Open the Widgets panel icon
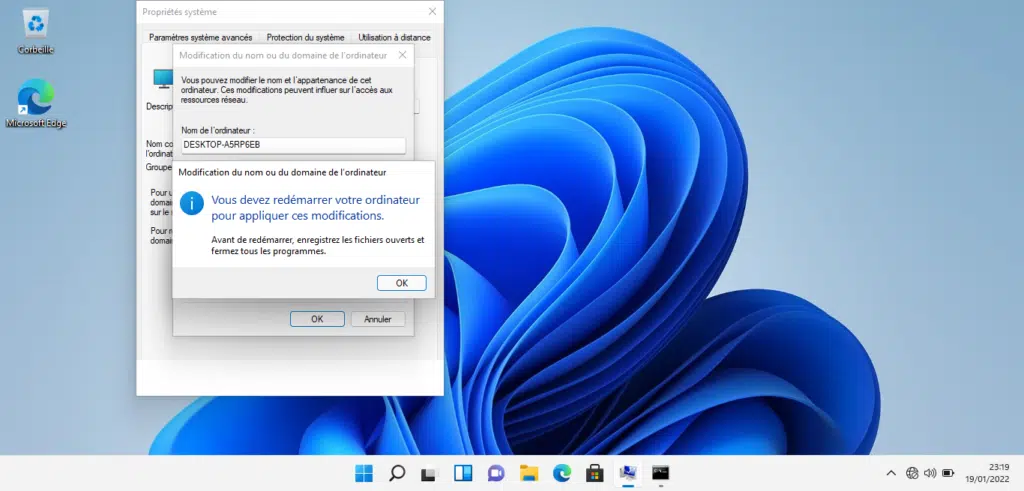This screenshot has width=1024, height=491. point(463,473)
